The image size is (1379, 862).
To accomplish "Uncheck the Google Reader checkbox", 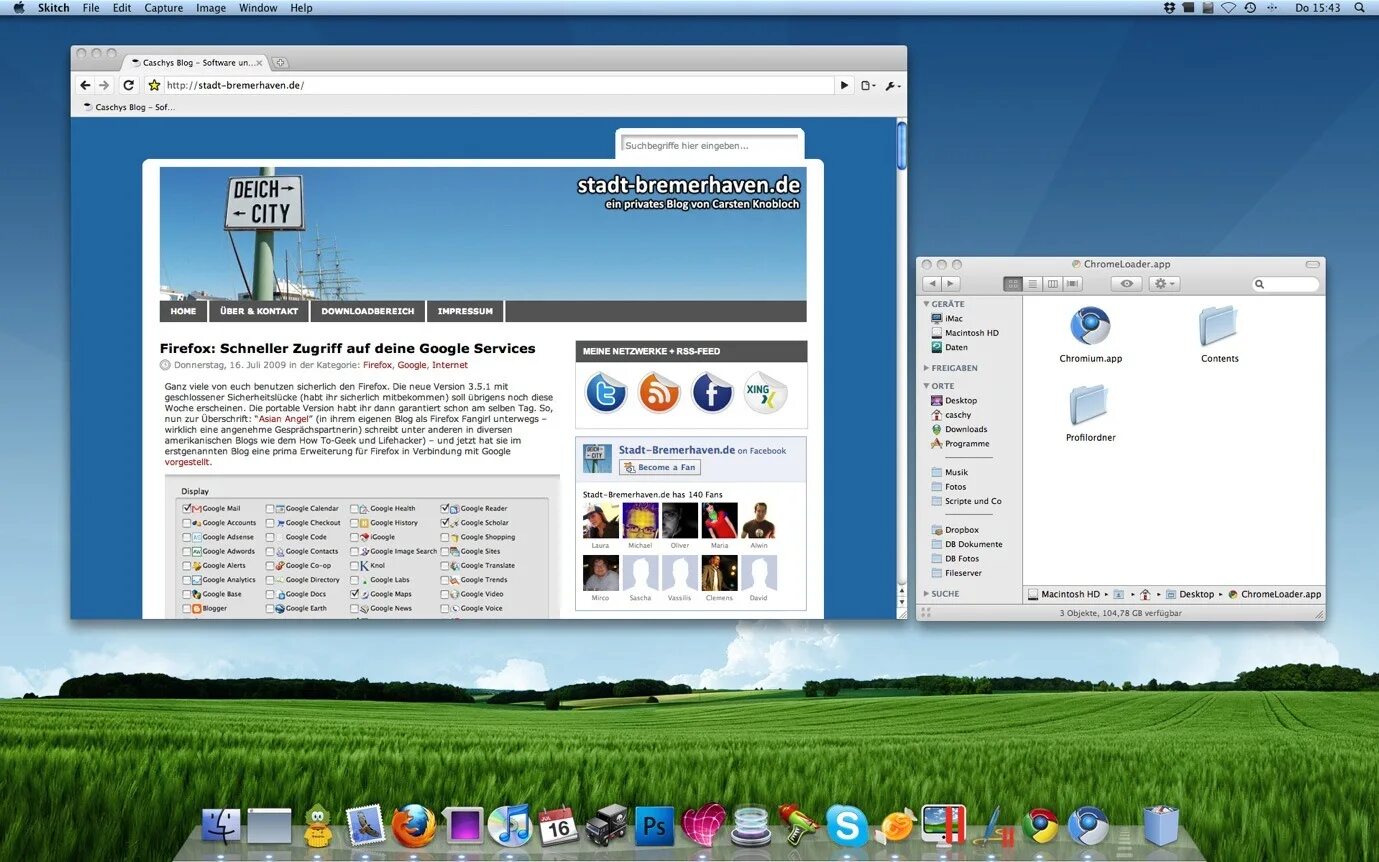I will coord(445,508).
